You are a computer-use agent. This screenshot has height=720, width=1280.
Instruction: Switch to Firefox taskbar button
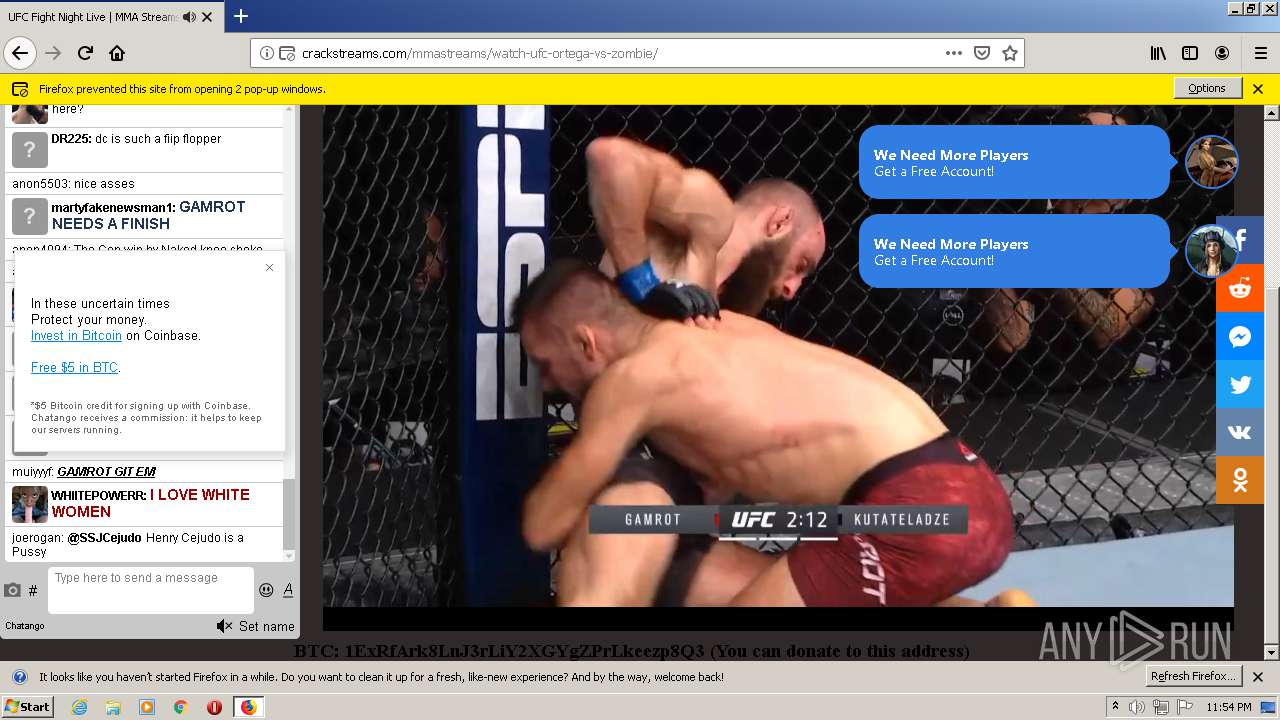248,707
